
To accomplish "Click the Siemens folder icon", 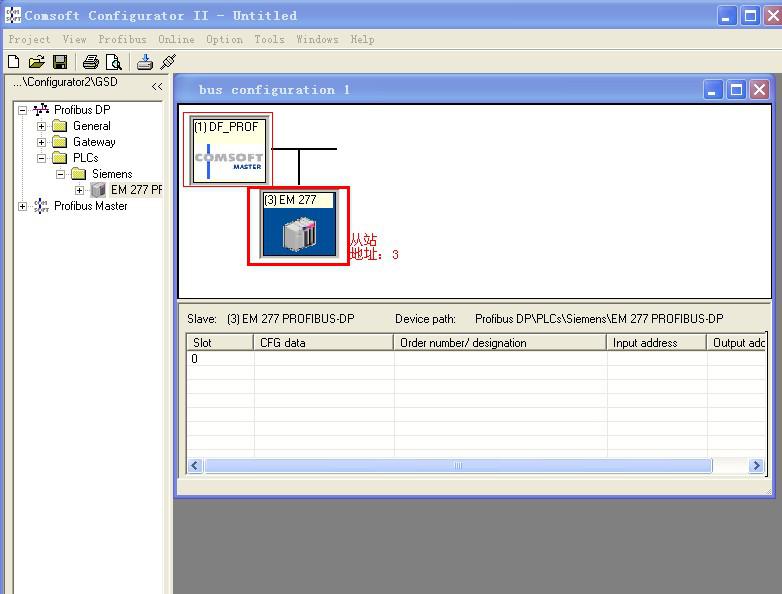I will point(78,174).
